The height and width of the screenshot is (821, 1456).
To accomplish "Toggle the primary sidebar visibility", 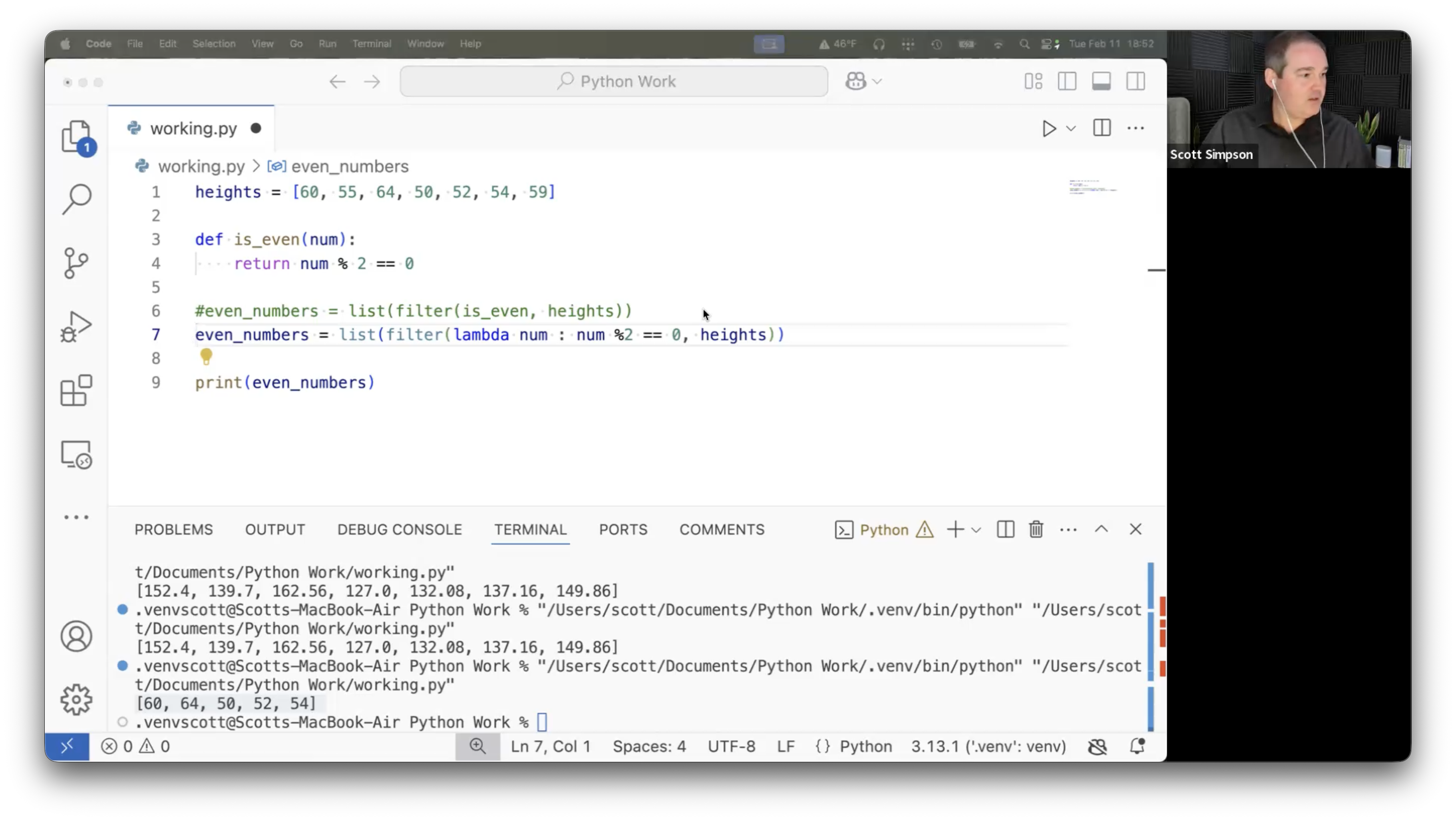I will [1067, 81].
